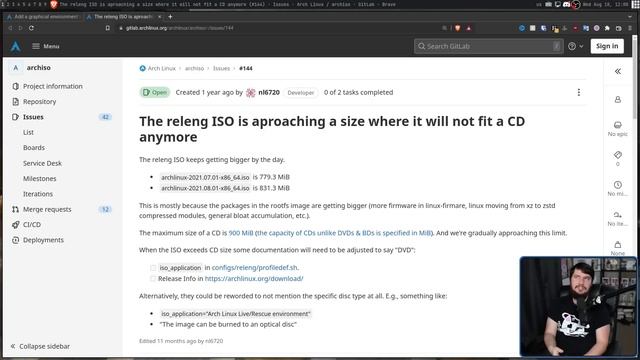Click Project information icon
640x360 pixels.
tap(16, 86)
